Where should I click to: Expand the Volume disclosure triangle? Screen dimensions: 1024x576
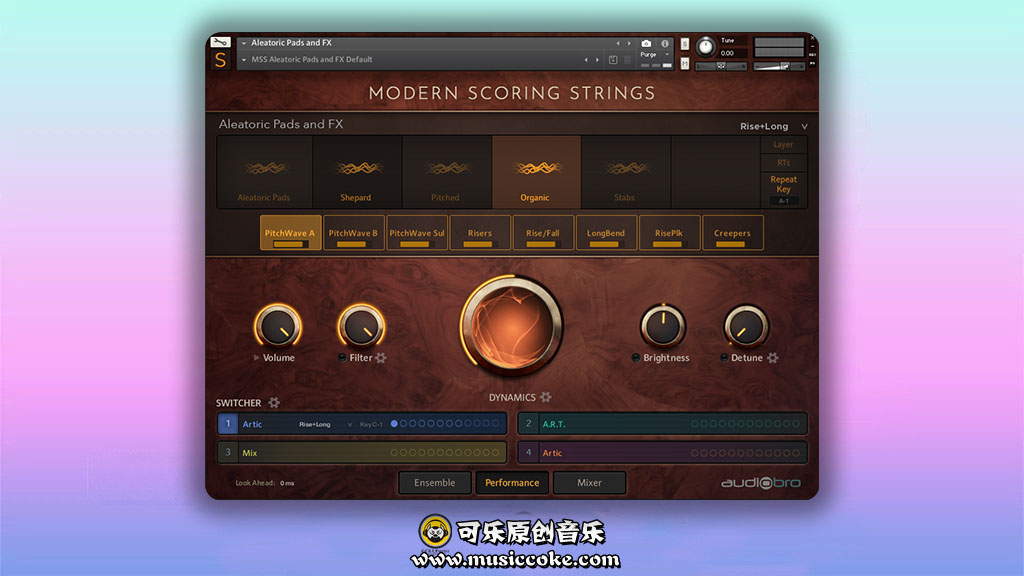(257, 358)
